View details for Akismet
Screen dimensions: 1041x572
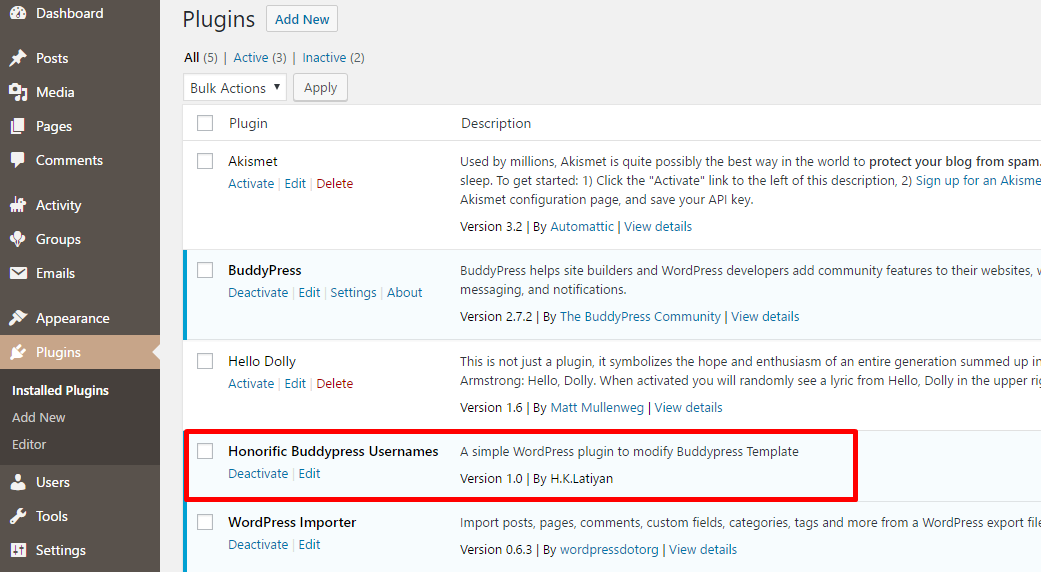pyautogui.click(x=658, y=227)
